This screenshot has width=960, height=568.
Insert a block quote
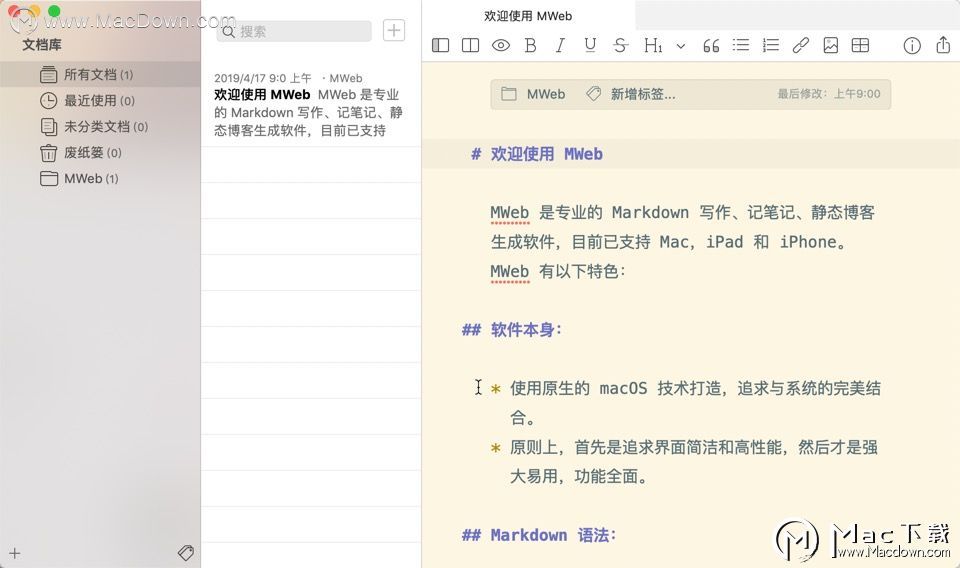click(711, 45)
